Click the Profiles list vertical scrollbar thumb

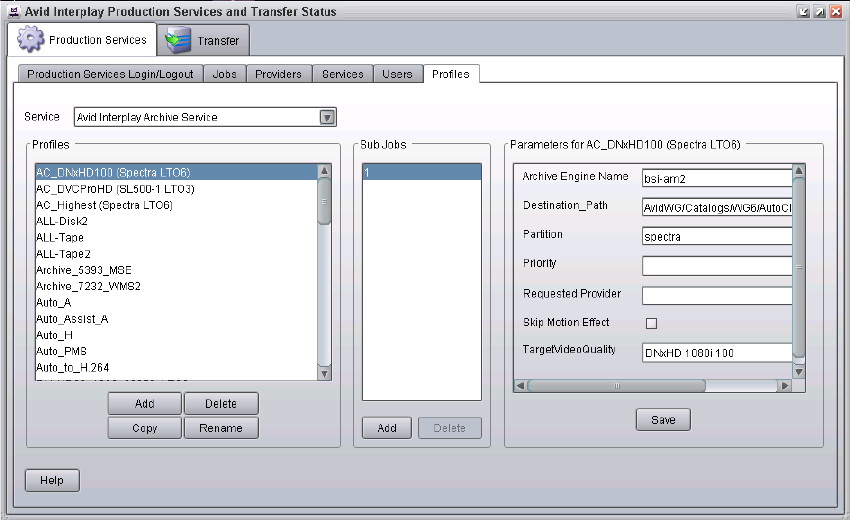[x=324, y=201]
